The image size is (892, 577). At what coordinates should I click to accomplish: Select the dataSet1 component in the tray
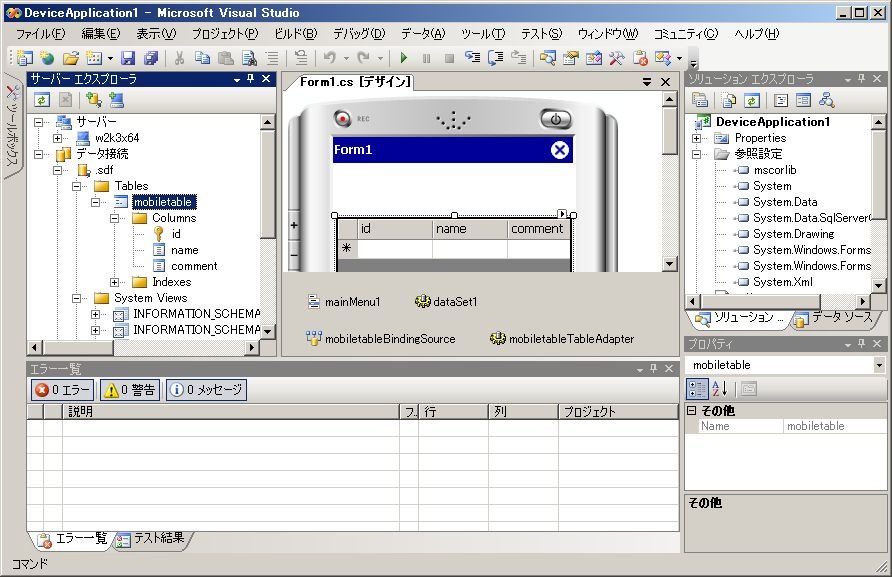[446, 302]
